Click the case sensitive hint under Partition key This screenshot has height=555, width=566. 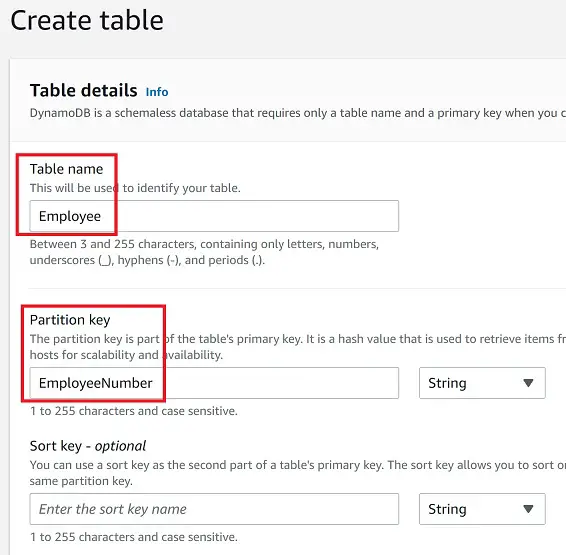(134, 411)
